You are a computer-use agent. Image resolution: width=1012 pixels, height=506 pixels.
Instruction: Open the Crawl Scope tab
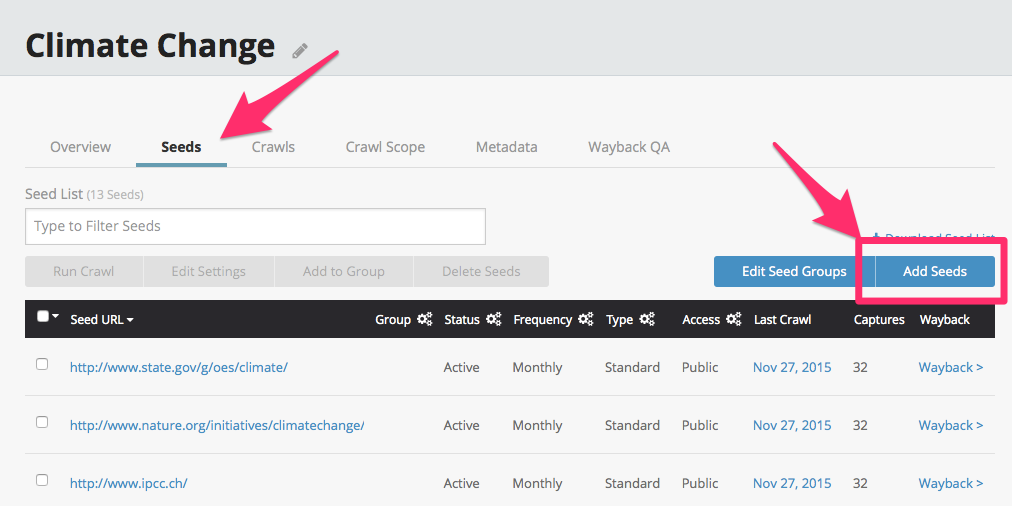385,147
